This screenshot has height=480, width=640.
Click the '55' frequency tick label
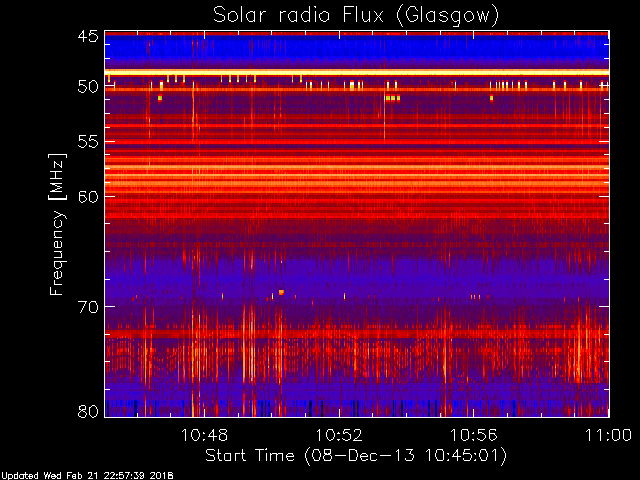pyautogui.click(x=88, y=142)
